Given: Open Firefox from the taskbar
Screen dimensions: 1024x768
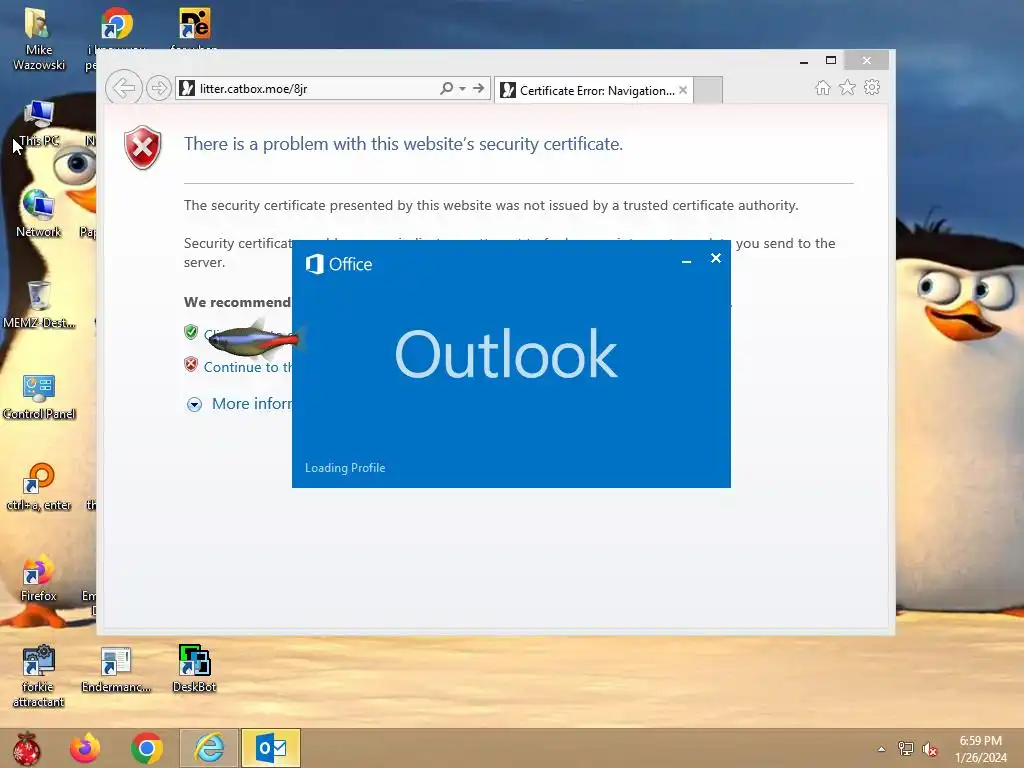Looking at the screenshot, I should tap(85, 748).
